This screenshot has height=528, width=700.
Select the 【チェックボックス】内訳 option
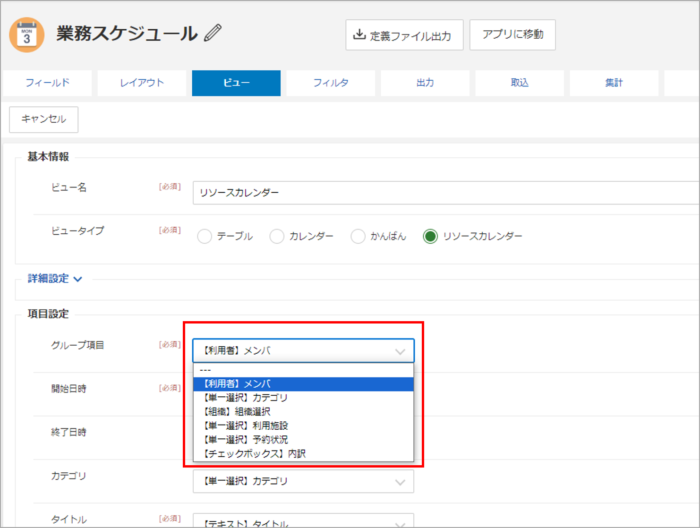[x=304, y=453]
